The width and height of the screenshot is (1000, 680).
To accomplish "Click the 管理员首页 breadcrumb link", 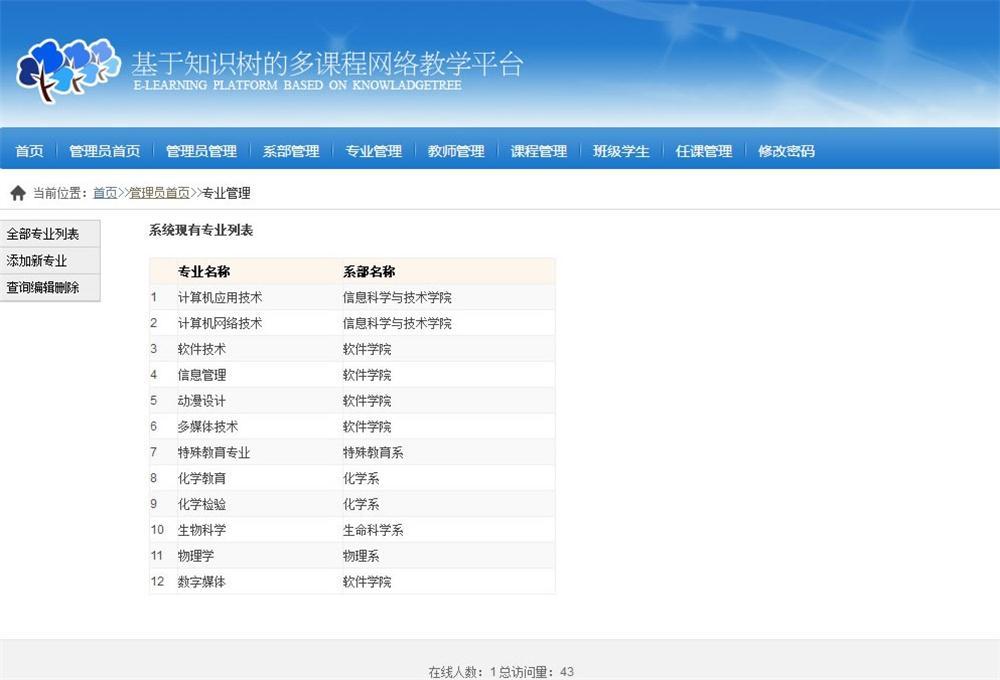I will coord(159,193).
